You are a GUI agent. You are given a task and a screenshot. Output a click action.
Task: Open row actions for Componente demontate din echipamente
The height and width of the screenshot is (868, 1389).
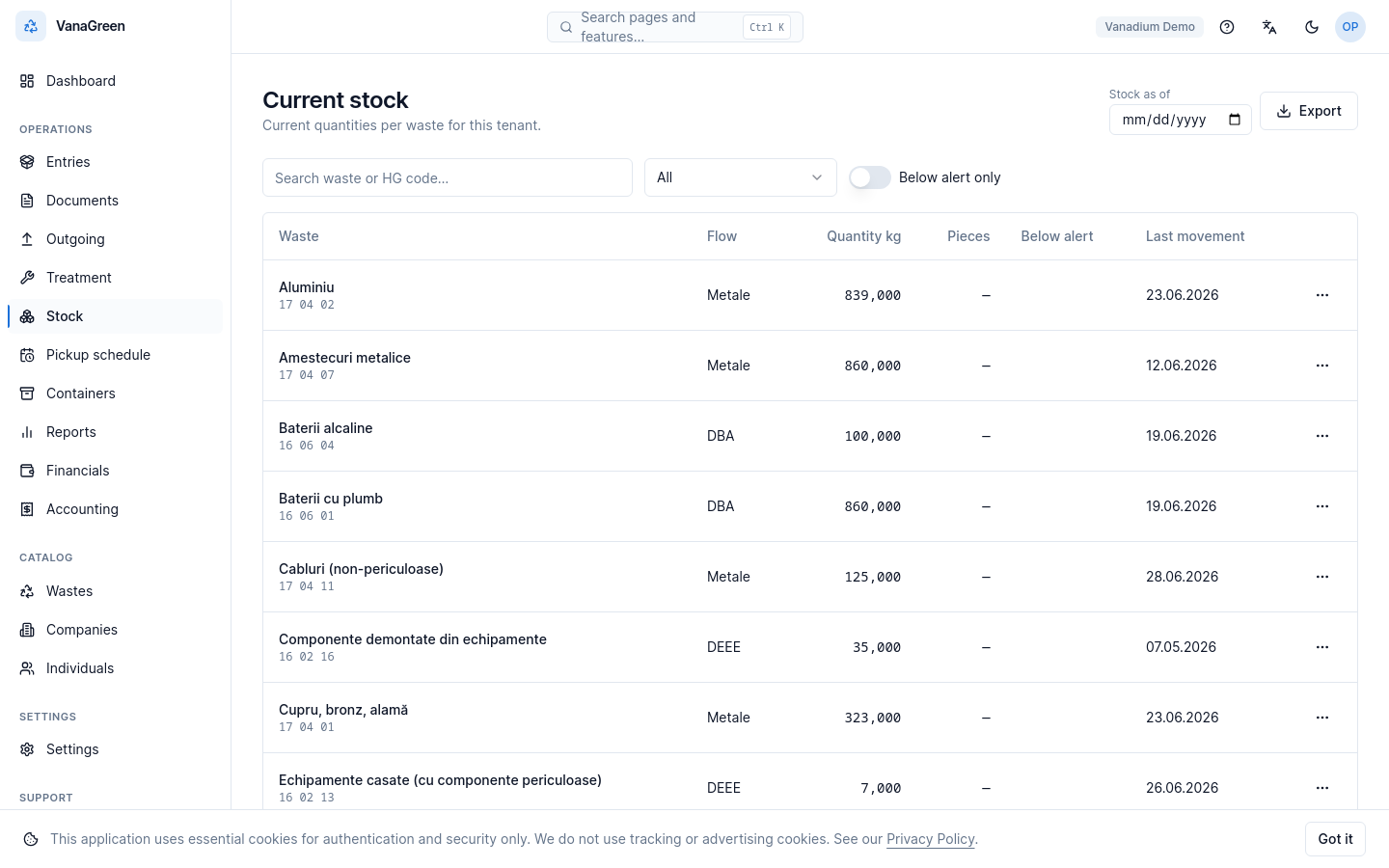click(1322, 647)
